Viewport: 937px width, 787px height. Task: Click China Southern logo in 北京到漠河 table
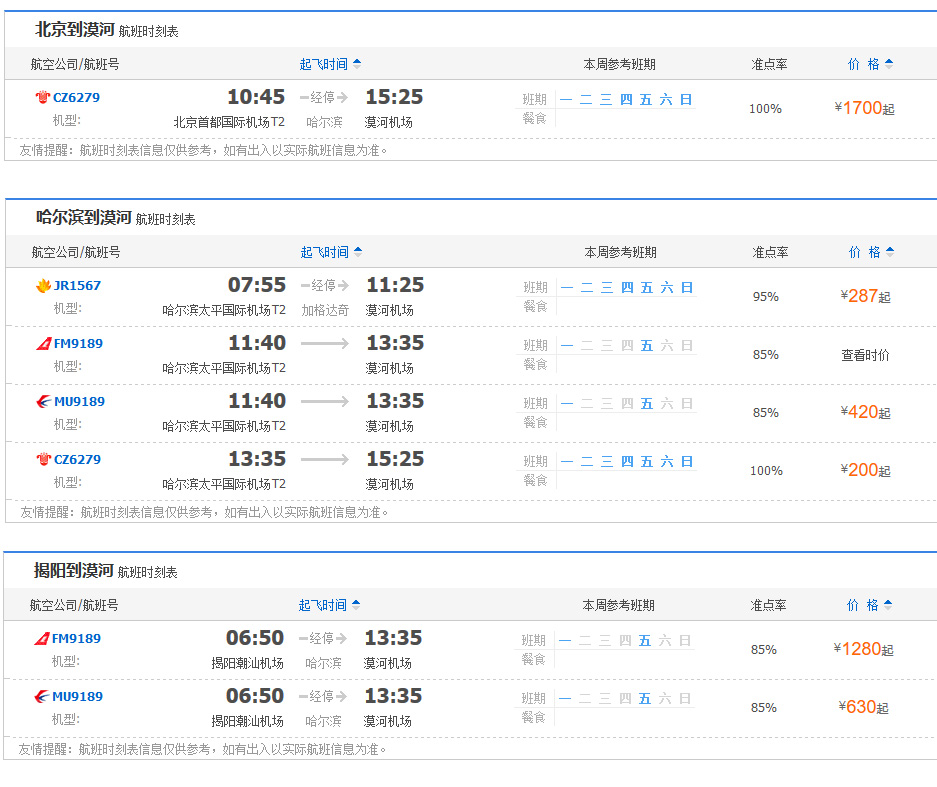(x=42, y=97)
